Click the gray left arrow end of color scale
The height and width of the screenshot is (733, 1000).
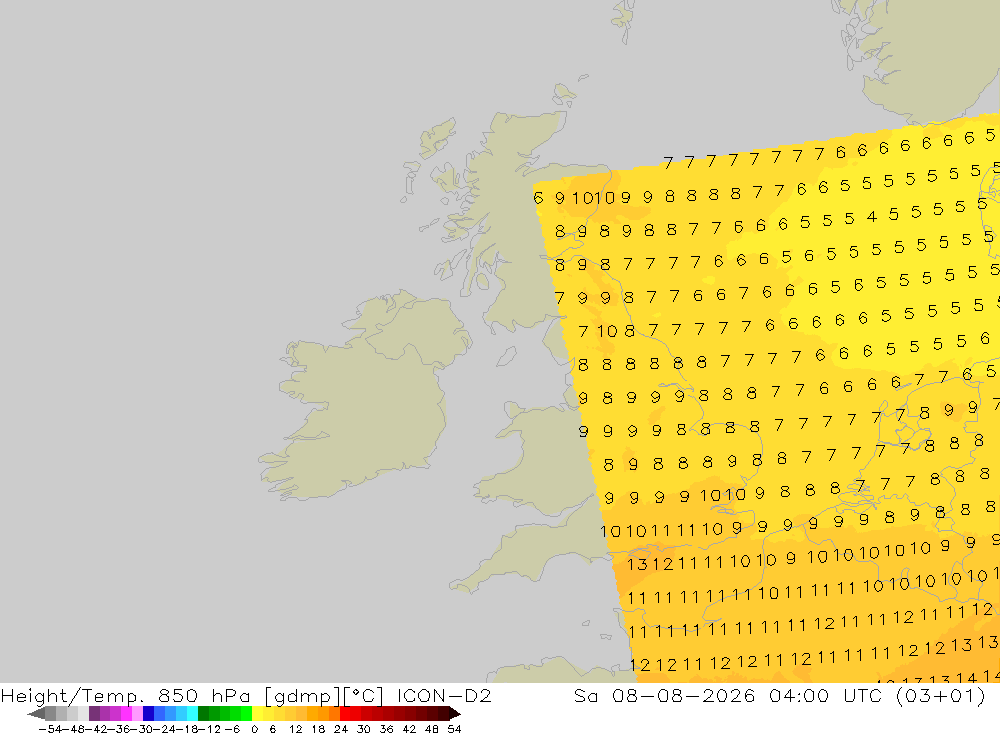[x=36, y=713]
